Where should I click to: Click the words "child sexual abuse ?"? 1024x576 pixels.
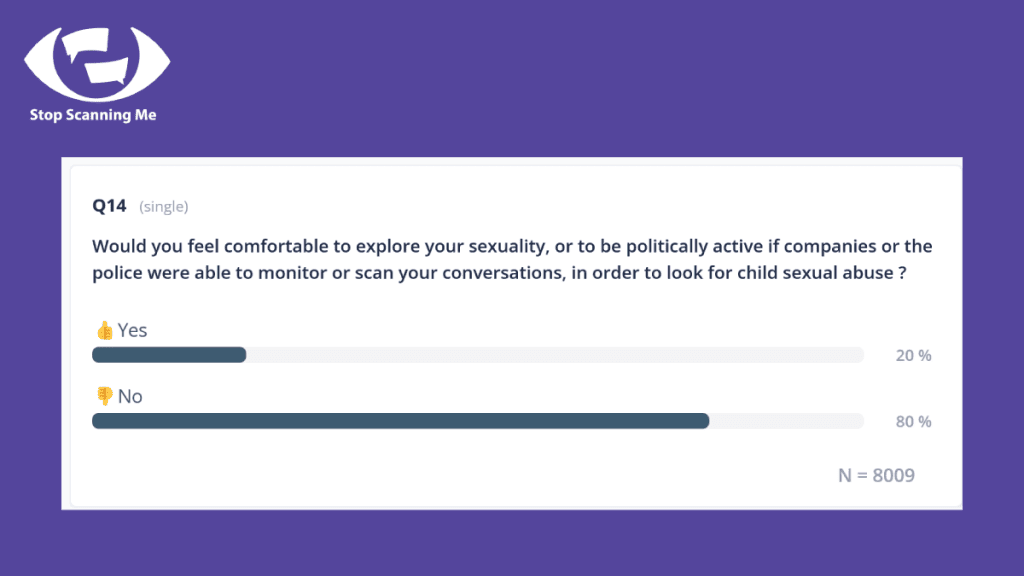click(826, 272)
